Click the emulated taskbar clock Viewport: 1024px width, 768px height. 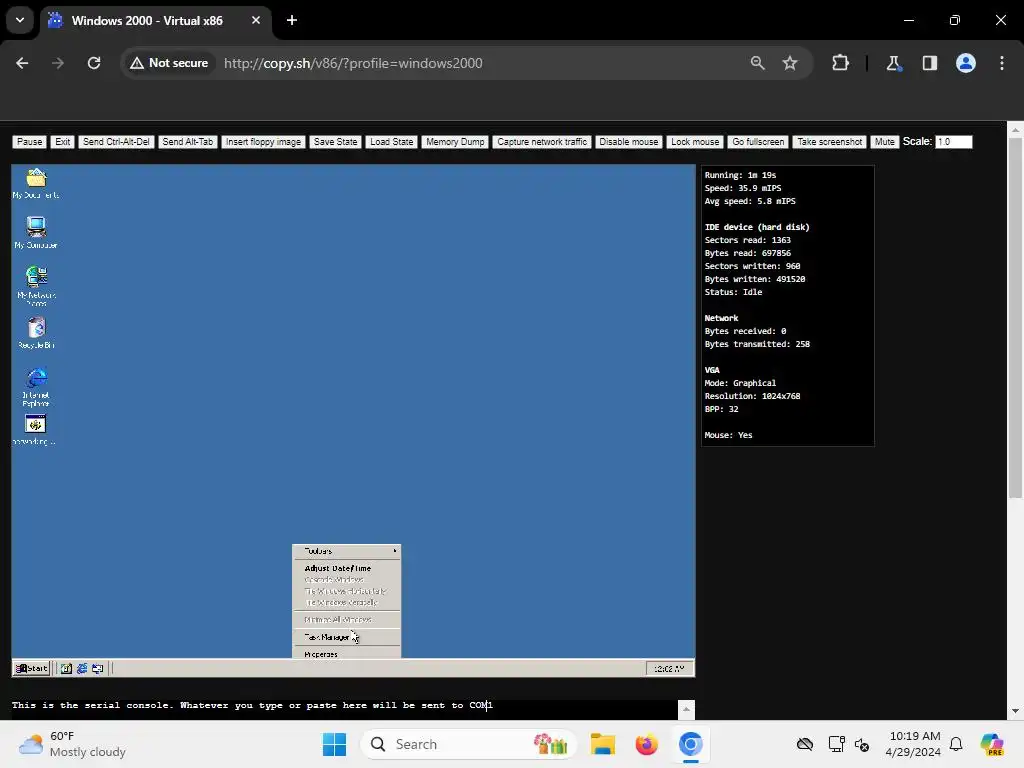coord(669,668)
